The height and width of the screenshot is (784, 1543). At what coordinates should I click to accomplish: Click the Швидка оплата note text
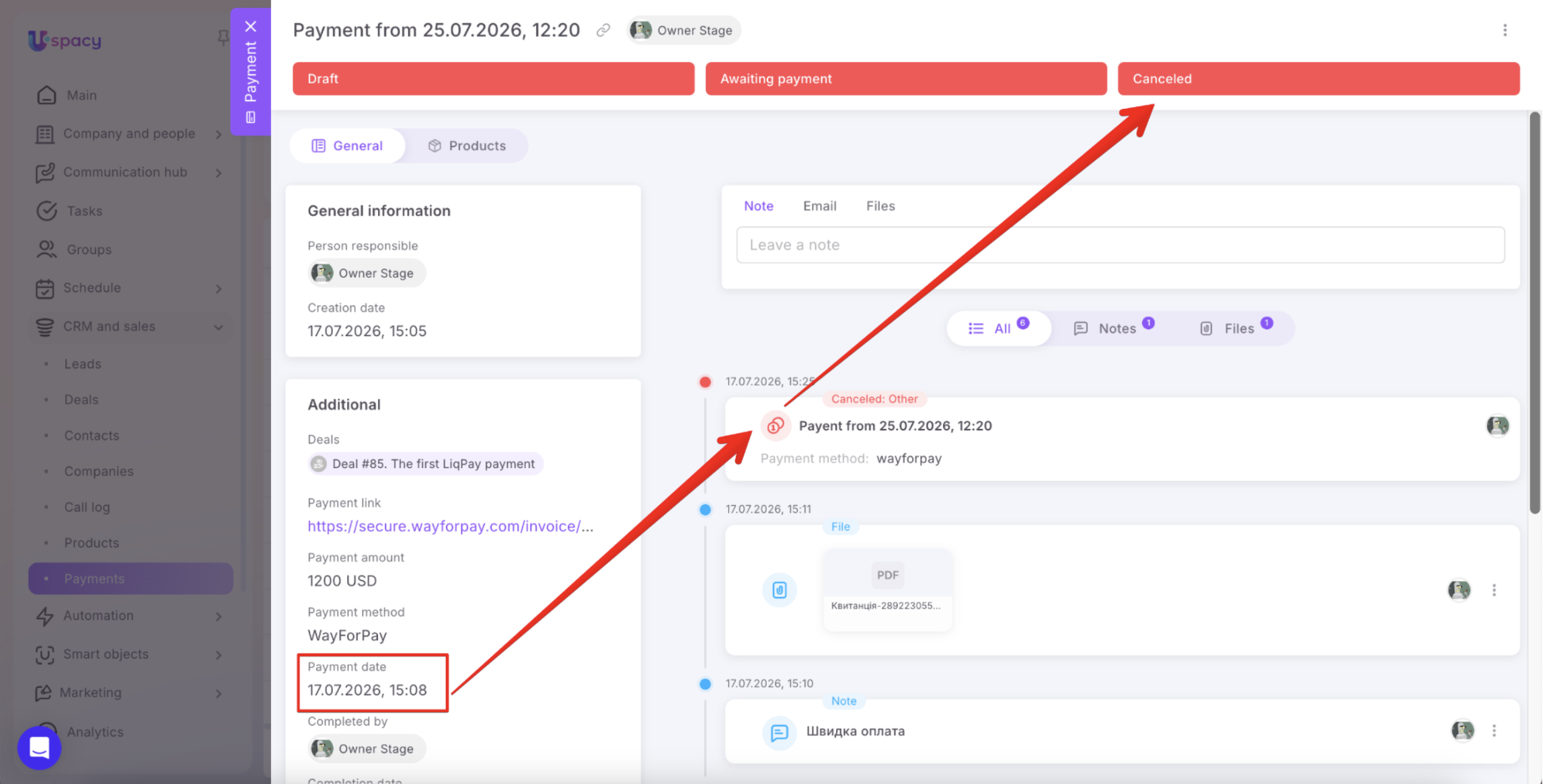855,731
